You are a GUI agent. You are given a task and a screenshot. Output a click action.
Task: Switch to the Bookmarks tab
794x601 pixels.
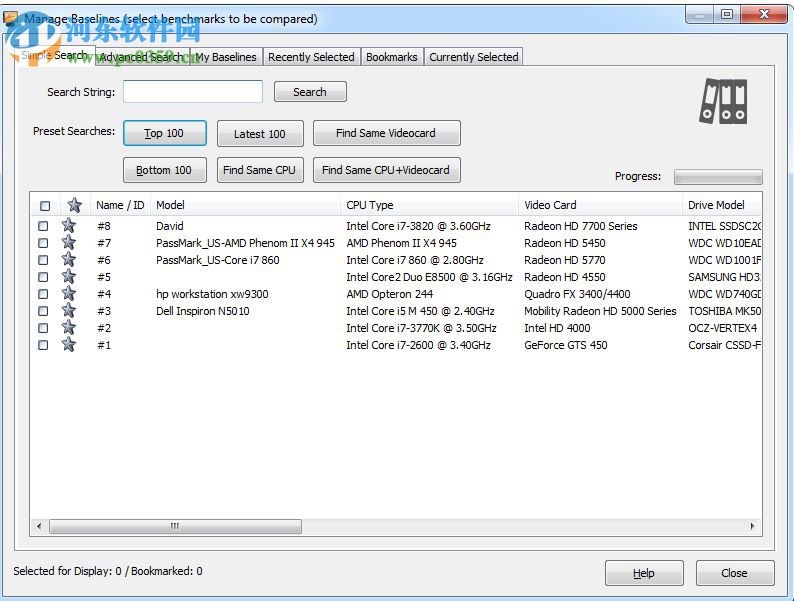tap(392, 57)
